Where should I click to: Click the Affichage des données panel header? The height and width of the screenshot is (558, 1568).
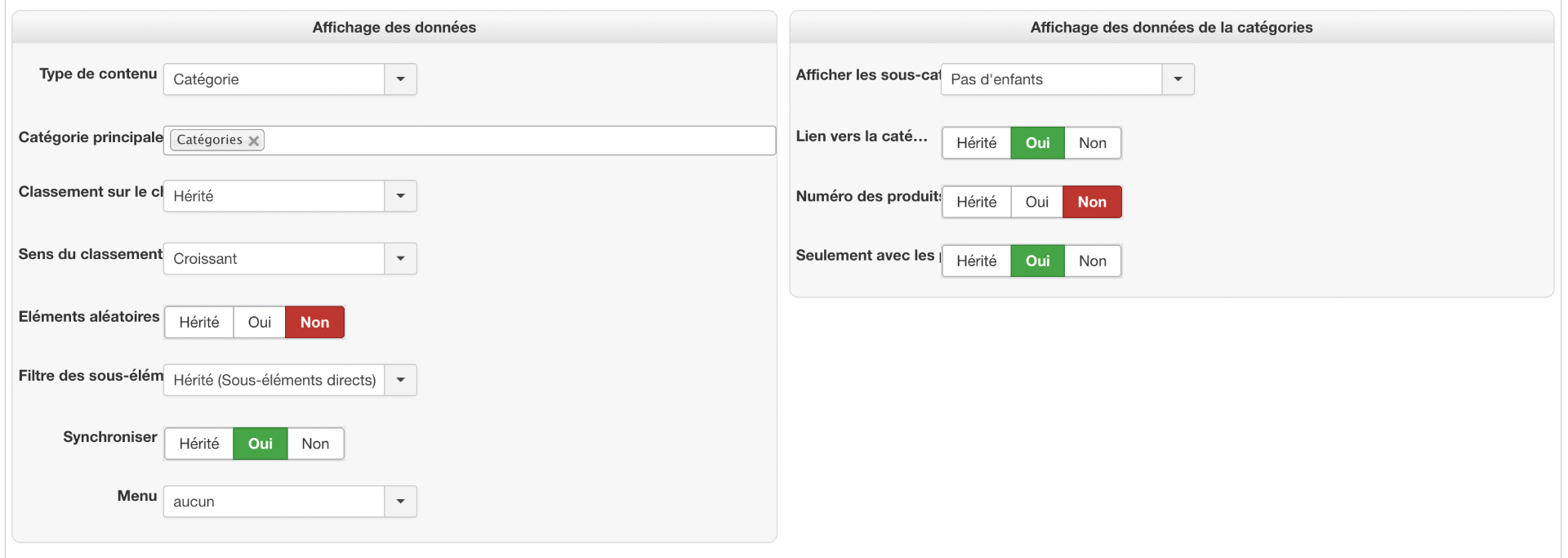394,27
